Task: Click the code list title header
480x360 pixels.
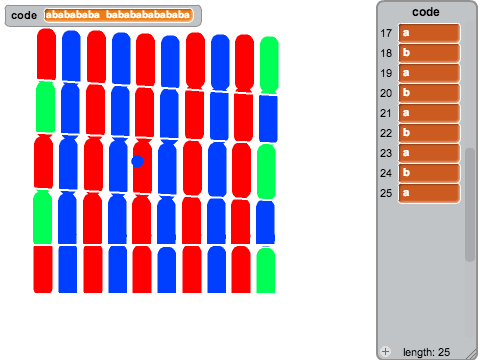Action: coord(426,12)
